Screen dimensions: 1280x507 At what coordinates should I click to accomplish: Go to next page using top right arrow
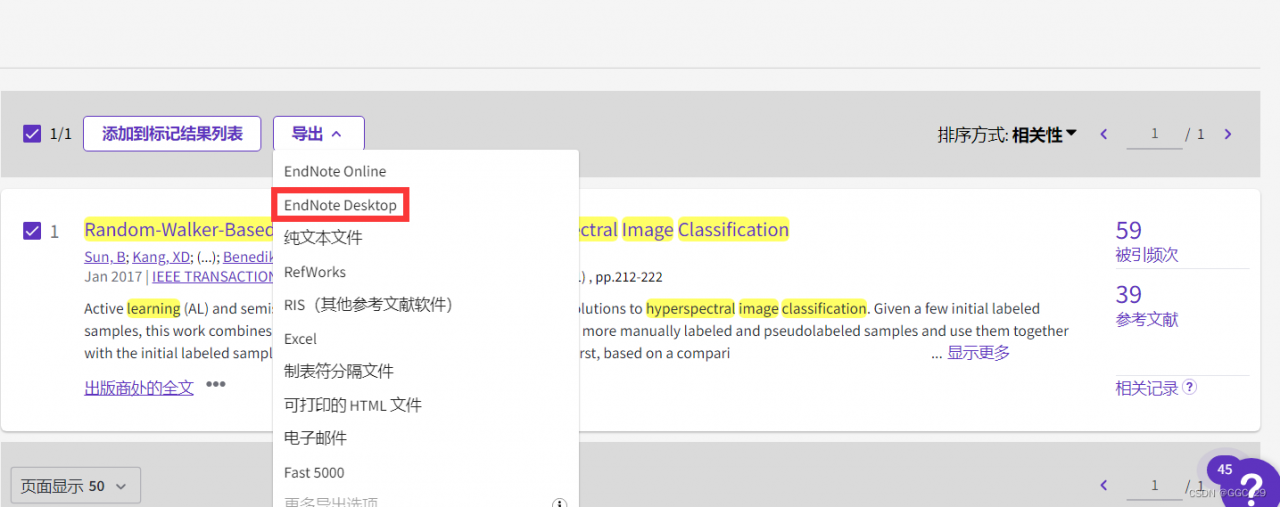click(1228, 134)
